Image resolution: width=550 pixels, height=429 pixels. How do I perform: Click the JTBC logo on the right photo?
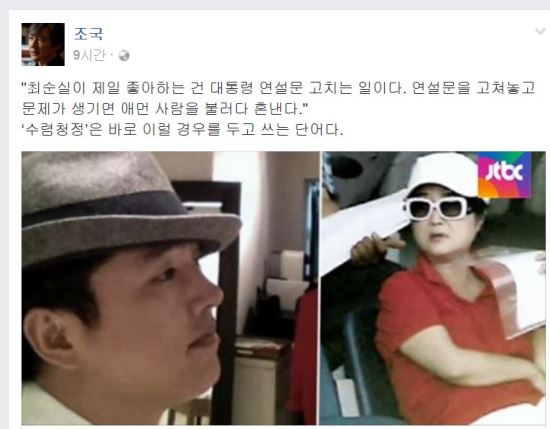(504, 175)
